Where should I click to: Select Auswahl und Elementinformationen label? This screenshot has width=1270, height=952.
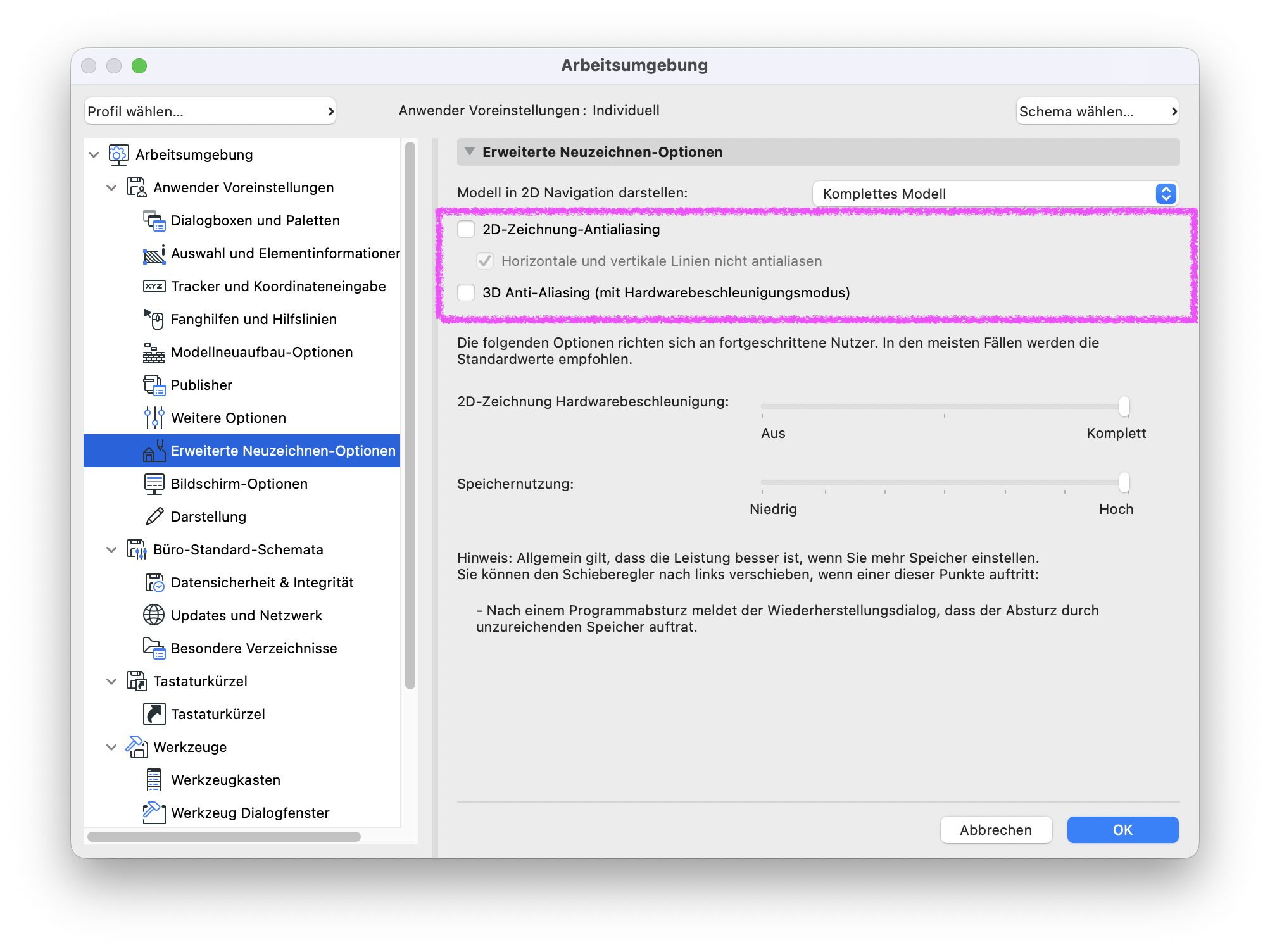coord(286,253)
